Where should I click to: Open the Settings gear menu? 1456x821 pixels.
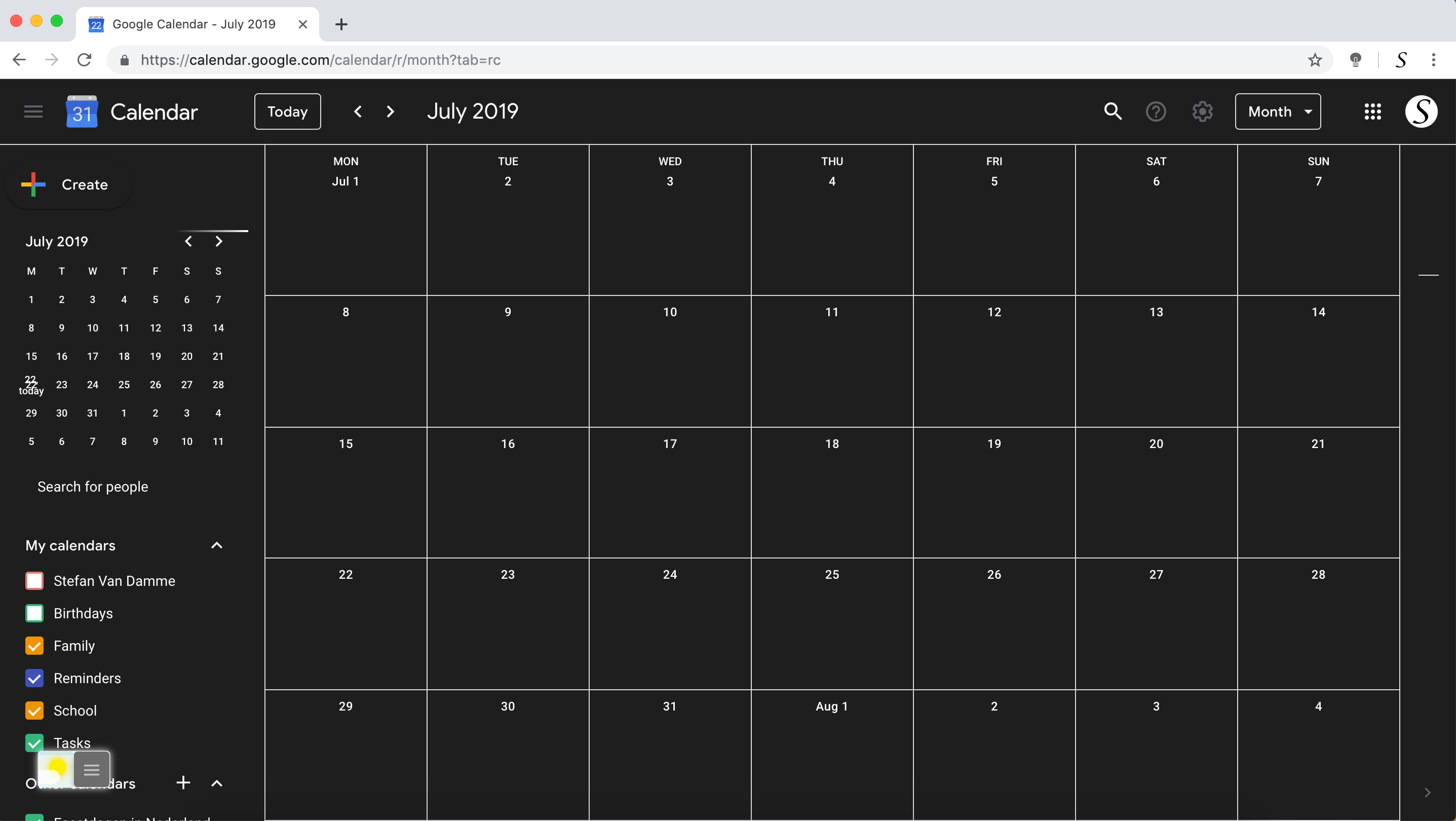tap(1202, 111)
